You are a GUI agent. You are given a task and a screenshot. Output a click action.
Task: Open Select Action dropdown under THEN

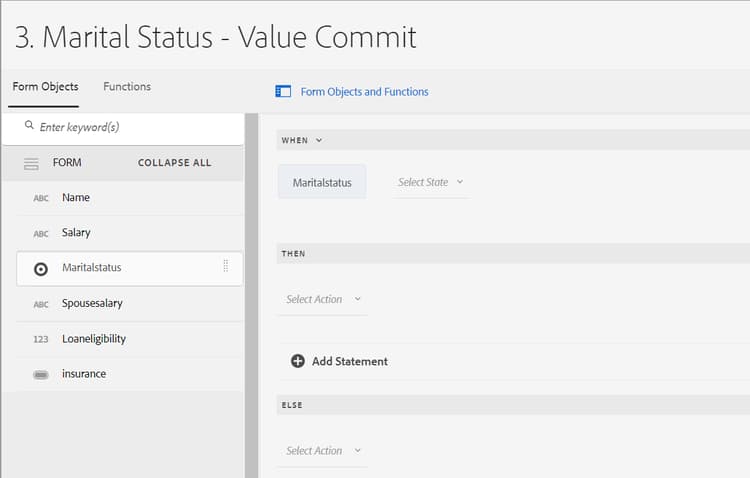click(323, 299)
